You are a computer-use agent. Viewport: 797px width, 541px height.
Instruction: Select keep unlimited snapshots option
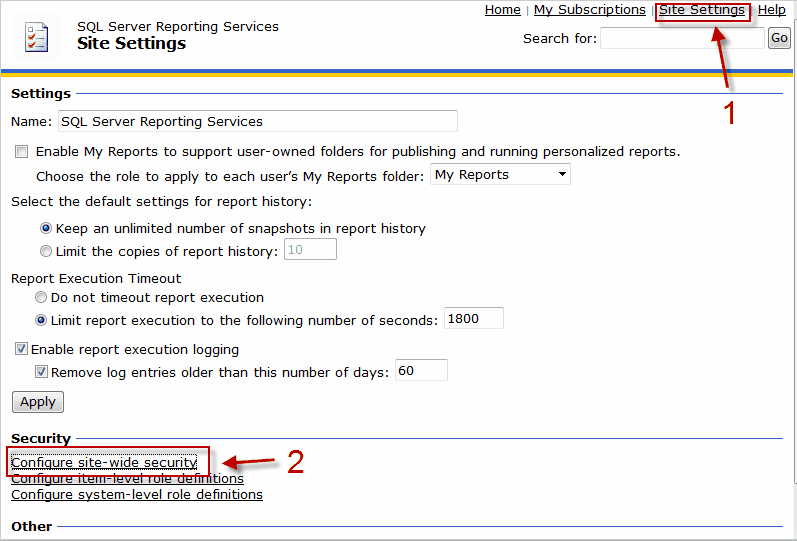[x=46, y=228]
